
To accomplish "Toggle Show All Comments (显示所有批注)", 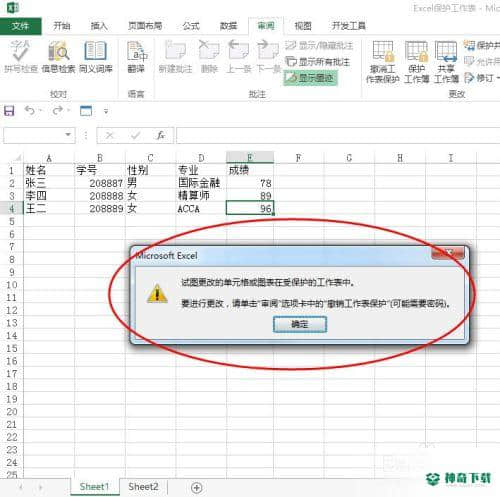I will [318, 62].
